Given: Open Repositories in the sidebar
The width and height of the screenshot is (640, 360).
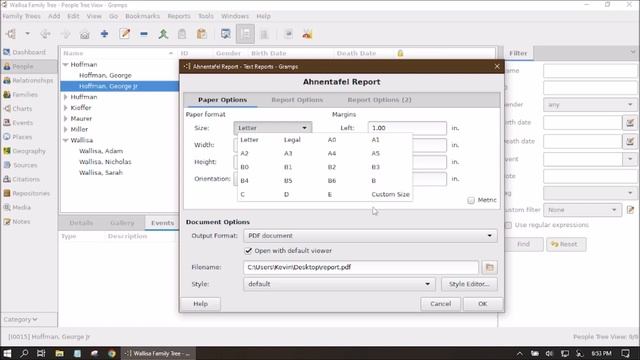Looking at the screenshot, I should pos(27,193).
